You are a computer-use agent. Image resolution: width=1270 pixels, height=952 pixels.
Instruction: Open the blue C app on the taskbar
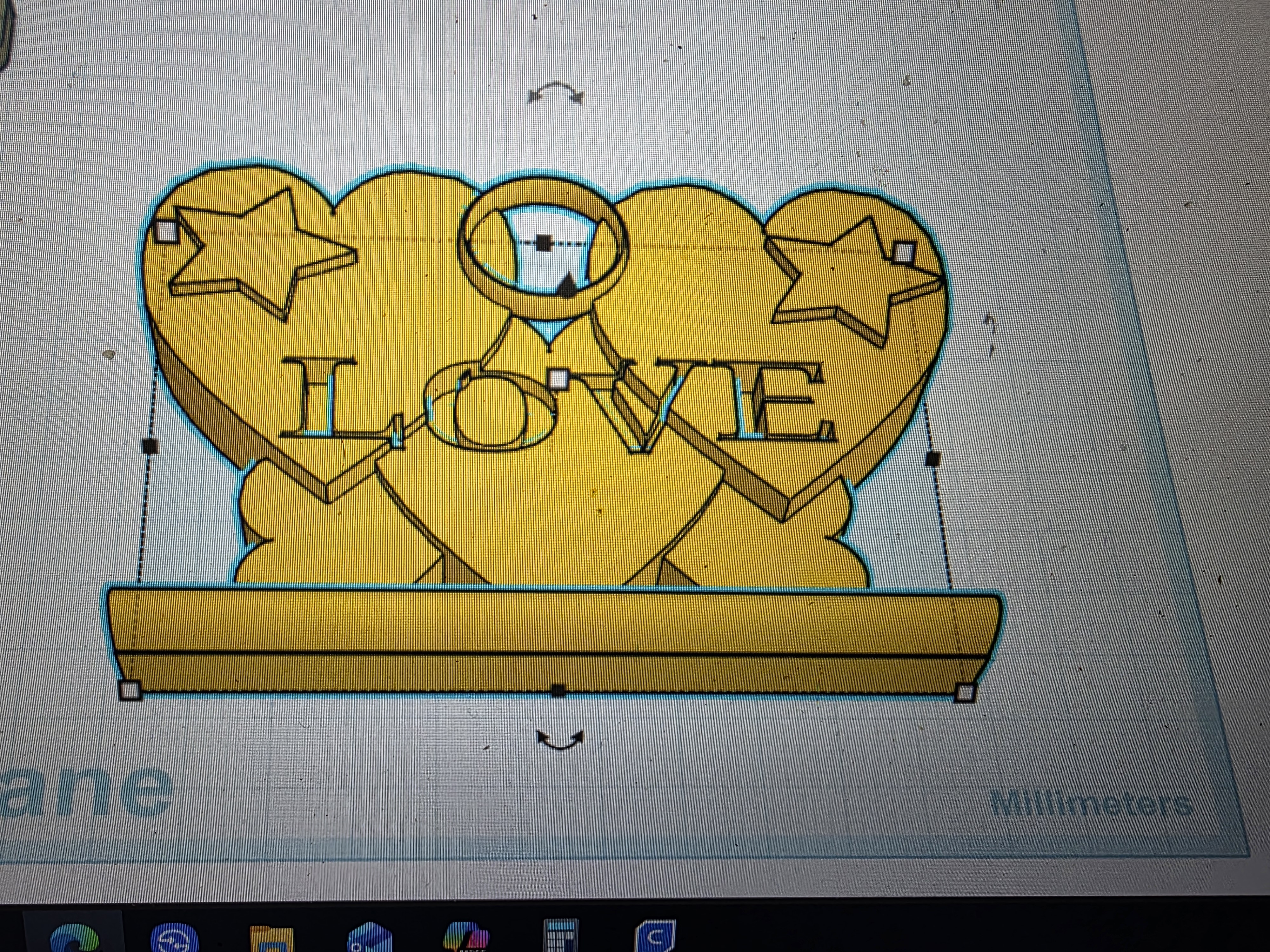[656, 935]
